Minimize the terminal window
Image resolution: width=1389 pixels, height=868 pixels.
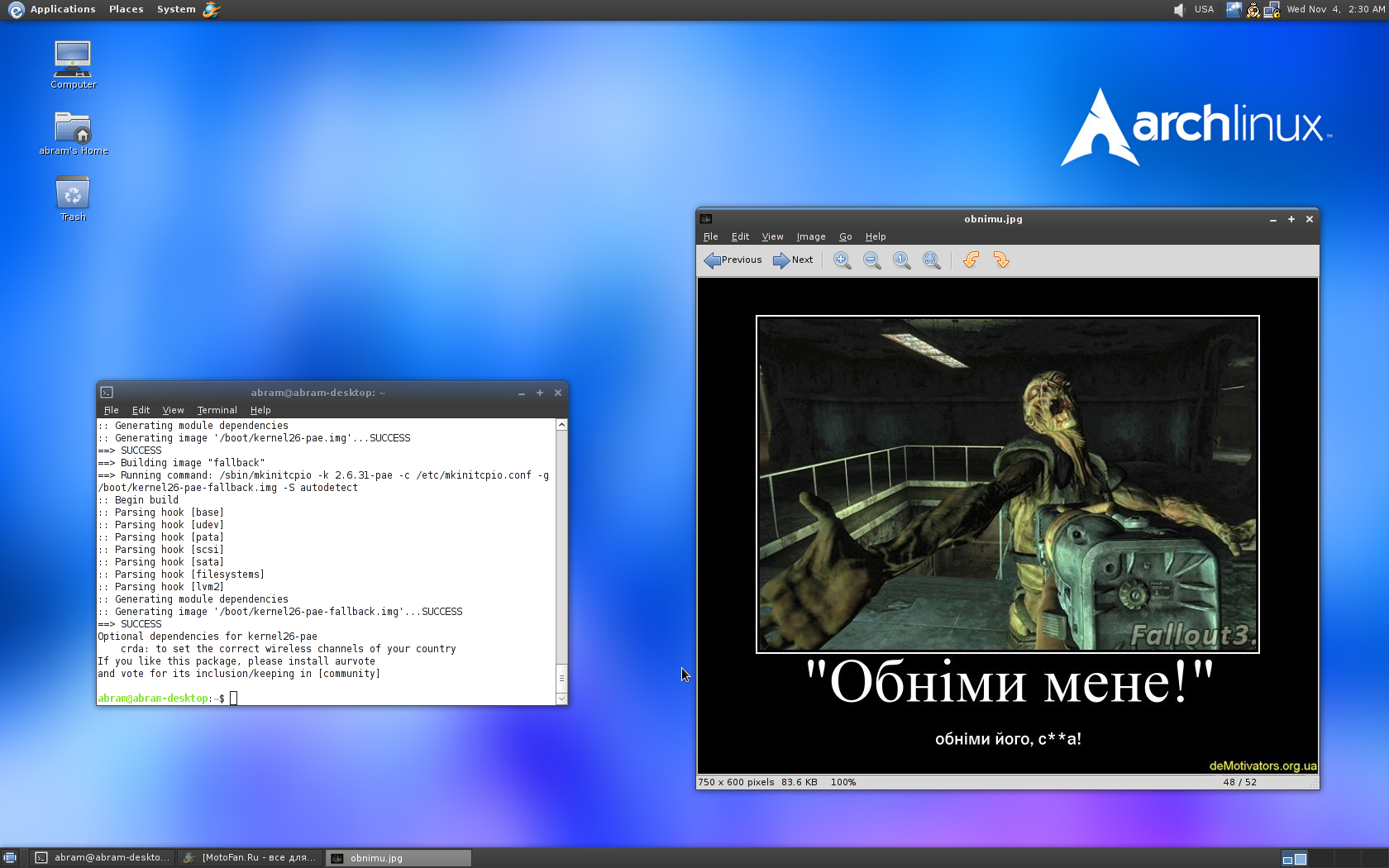tap(522, 393)
